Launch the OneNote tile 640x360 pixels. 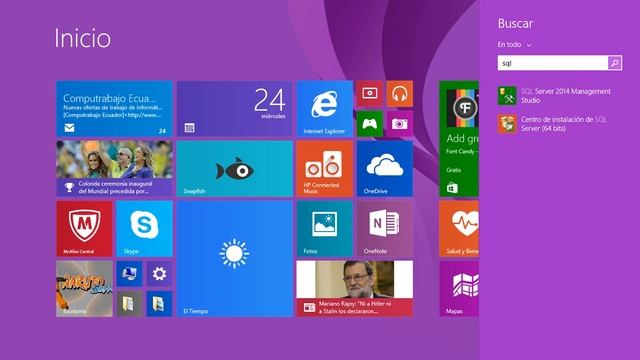(x=384, y=229)
